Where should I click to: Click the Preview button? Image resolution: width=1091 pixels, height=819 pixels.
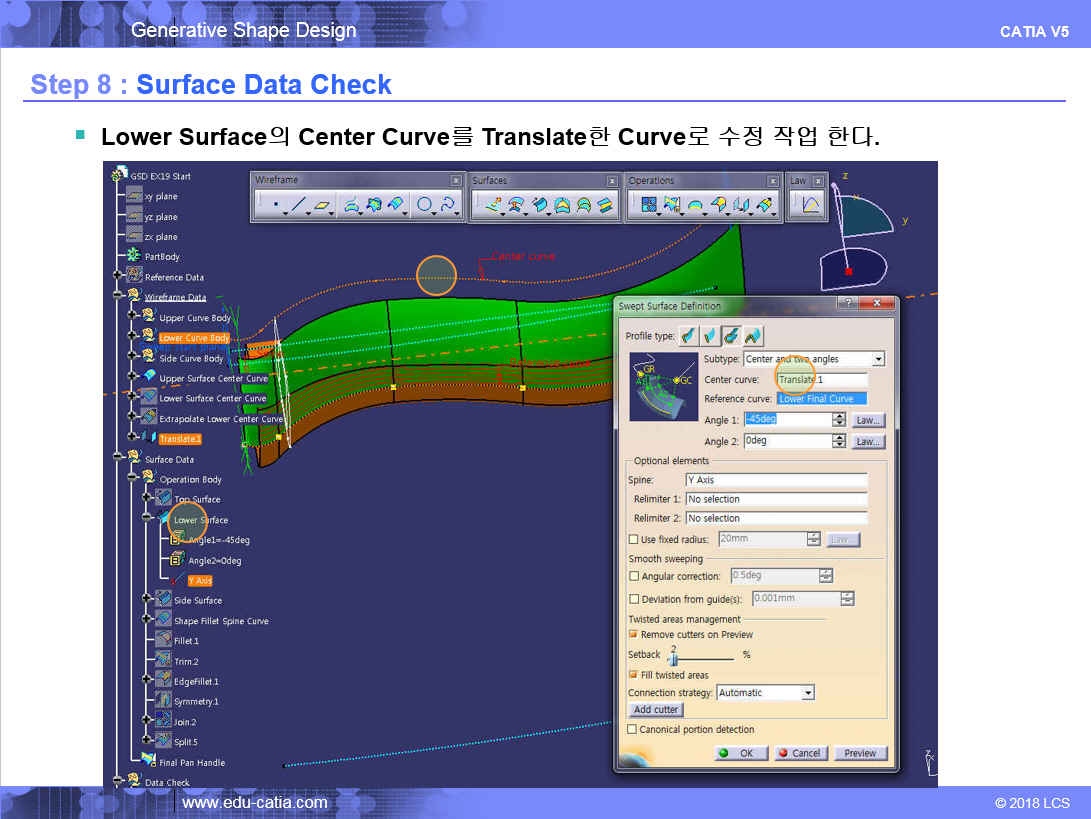pyautogui.click(x=859, y=753)
